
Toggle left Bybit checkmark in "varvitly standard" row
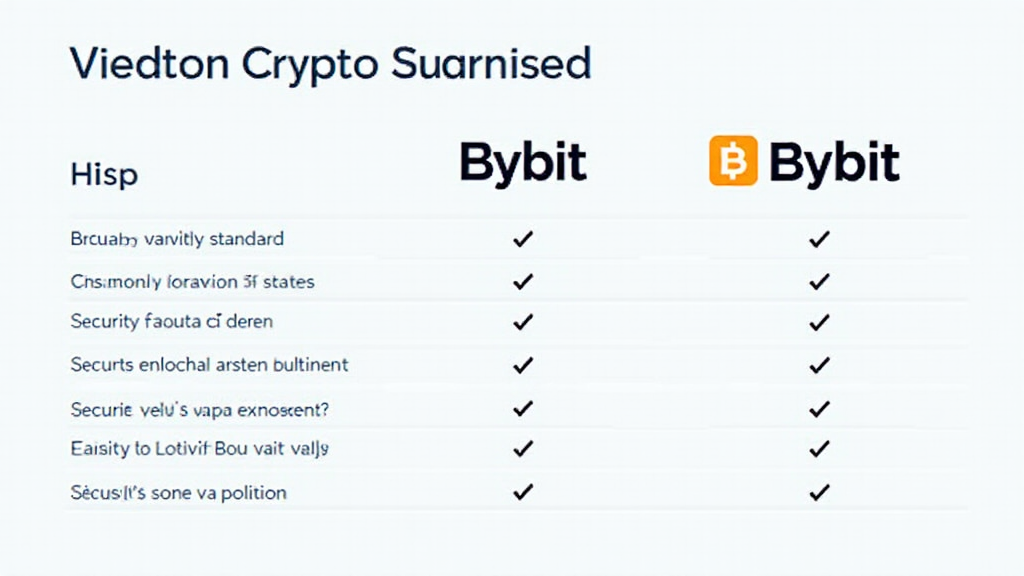point(522,239)
